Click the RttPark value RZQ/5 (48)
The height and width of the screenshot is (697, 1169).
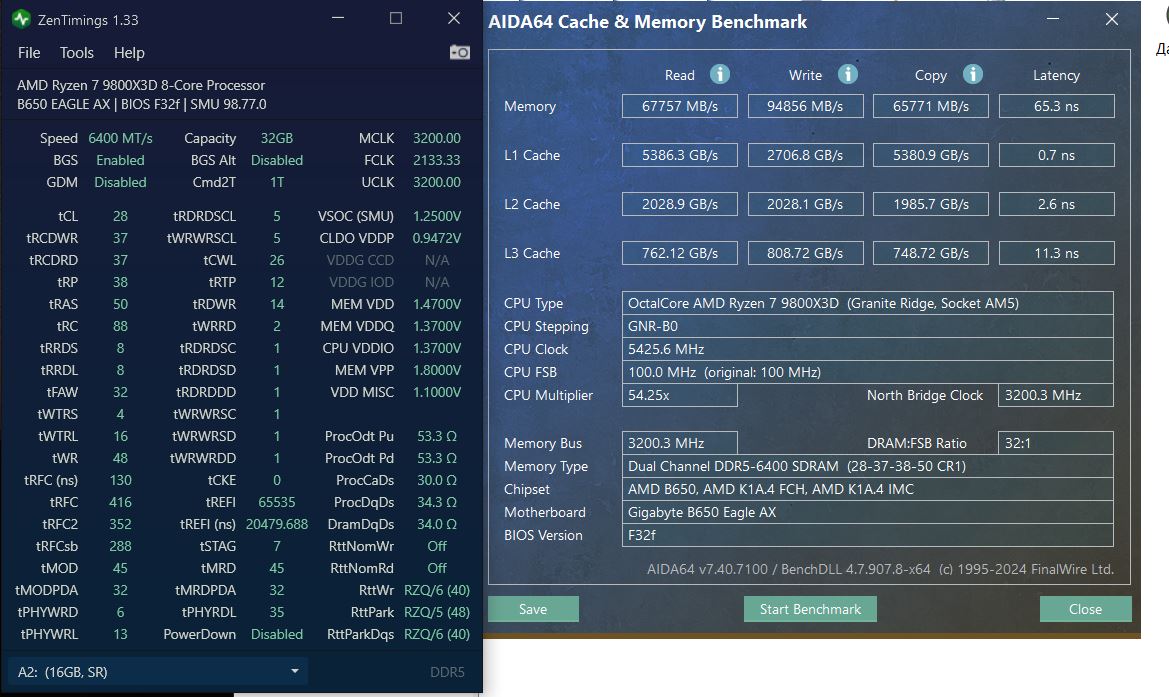[x=437, y=612]
